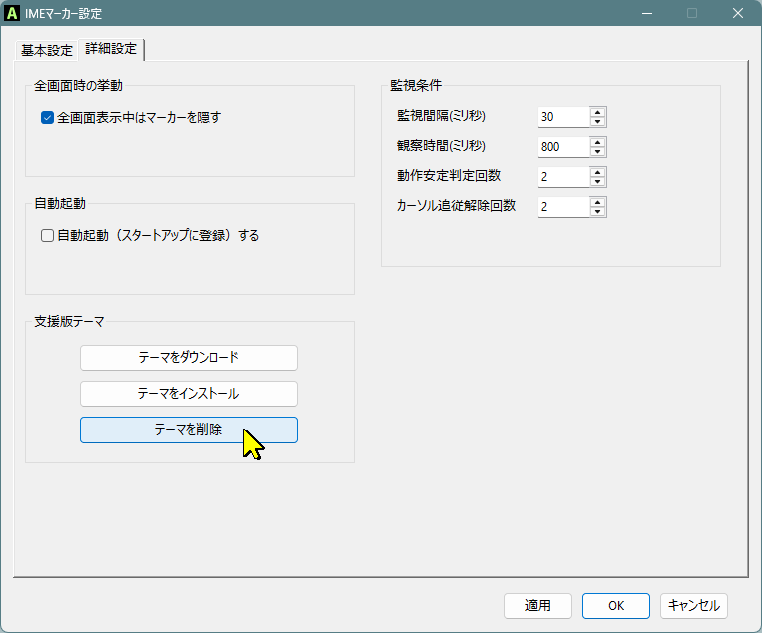762x633 pixels.
Task: Click the 監視条件 group label
Action: [416, 86]
